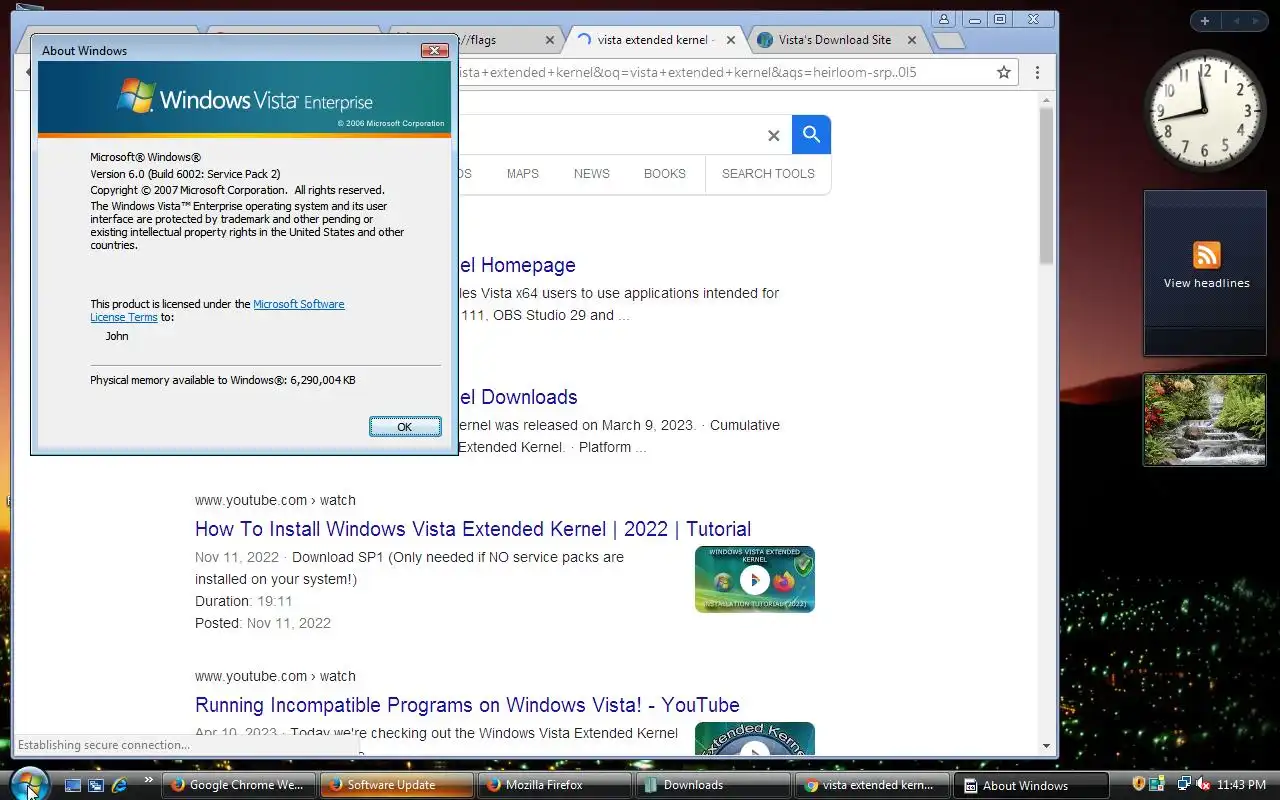This screenshot has height=800, width=1280.
Task: Click the slideshow picture gadget
Action: [1205, 420]
